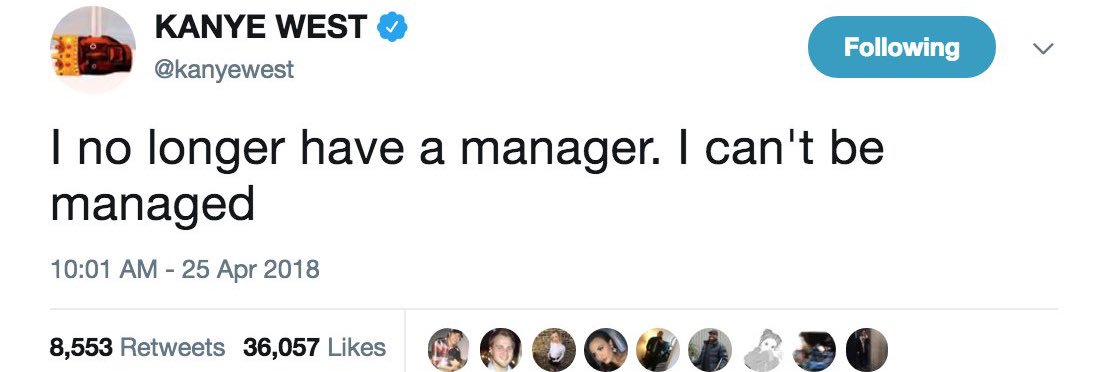Open second liker avatar, smiling man
Viewport: 1117px width, 372px height.
pos(501,350)
